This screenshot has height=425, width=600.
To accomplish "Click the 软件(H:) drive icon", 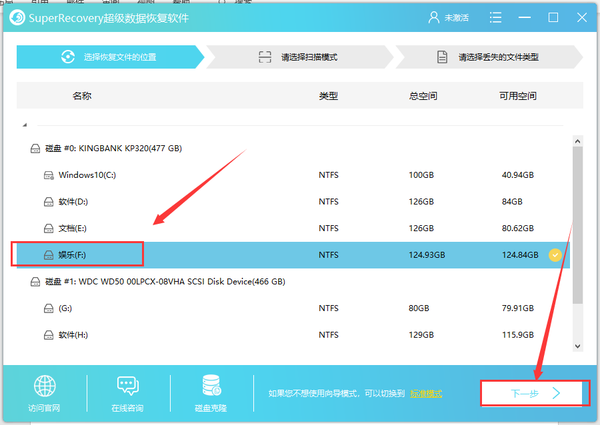I will (49, 335).
